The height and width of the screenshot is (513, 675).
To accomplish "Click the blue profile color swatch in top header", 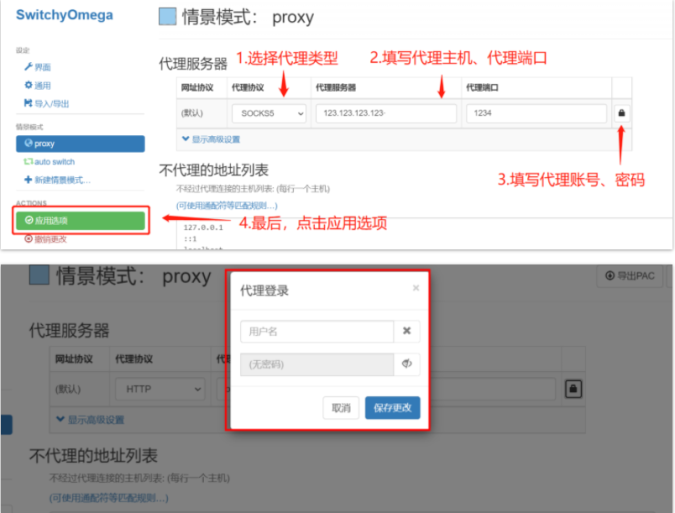I will 167,16.
